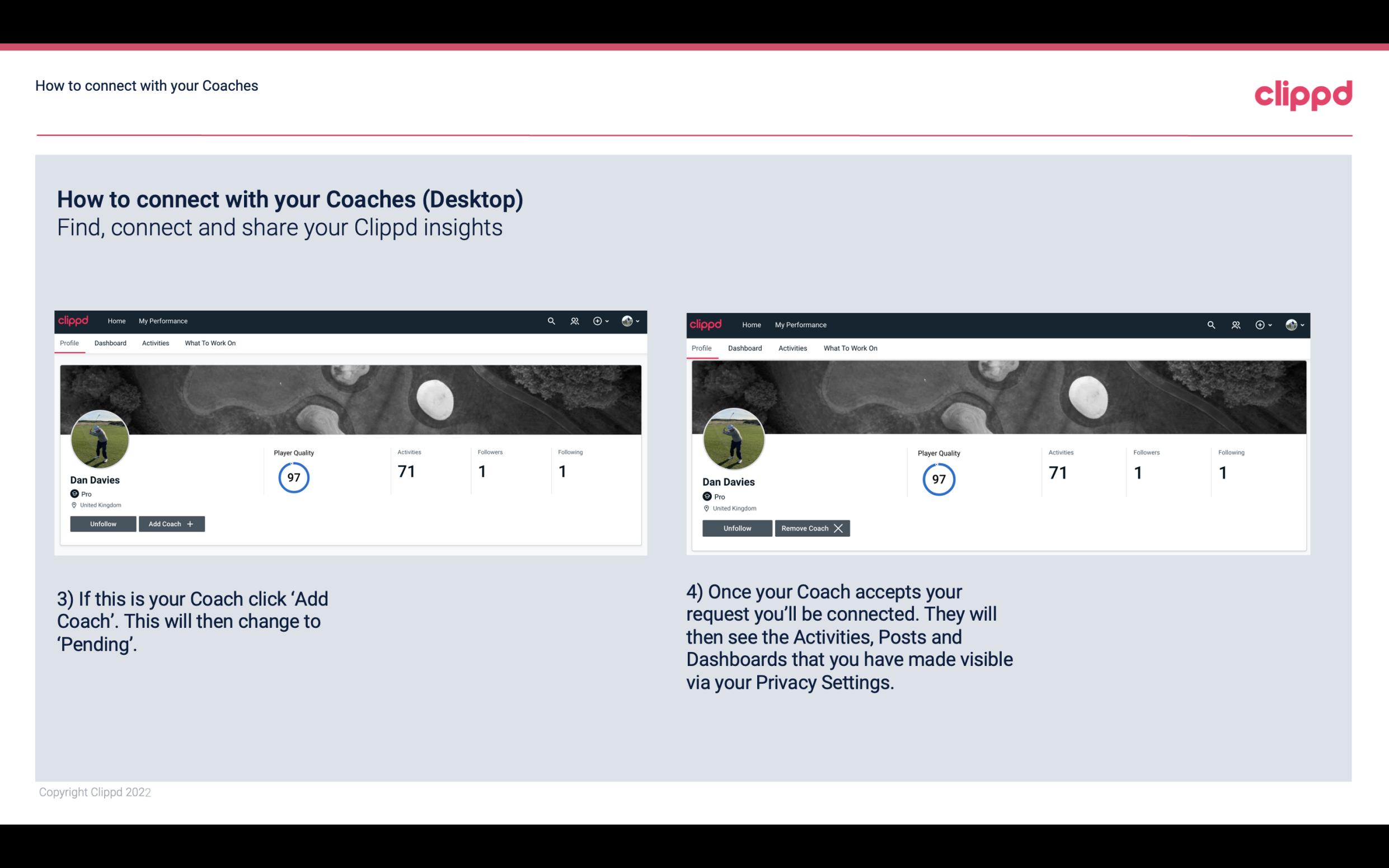This screenshot has height=868, width=1389.
Task: Click the search icon in right screenshot
Action: [x=1211, y=324]
